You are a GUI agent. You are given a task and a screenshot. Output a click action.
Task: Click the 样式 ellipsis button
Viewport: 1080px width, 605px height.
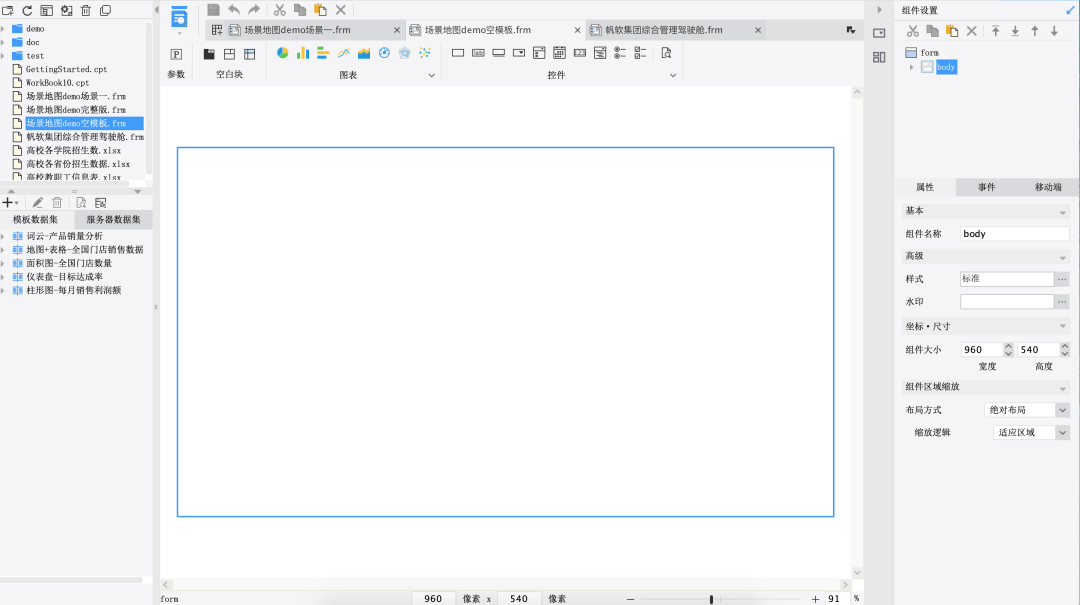click(x=1062, y=279)
